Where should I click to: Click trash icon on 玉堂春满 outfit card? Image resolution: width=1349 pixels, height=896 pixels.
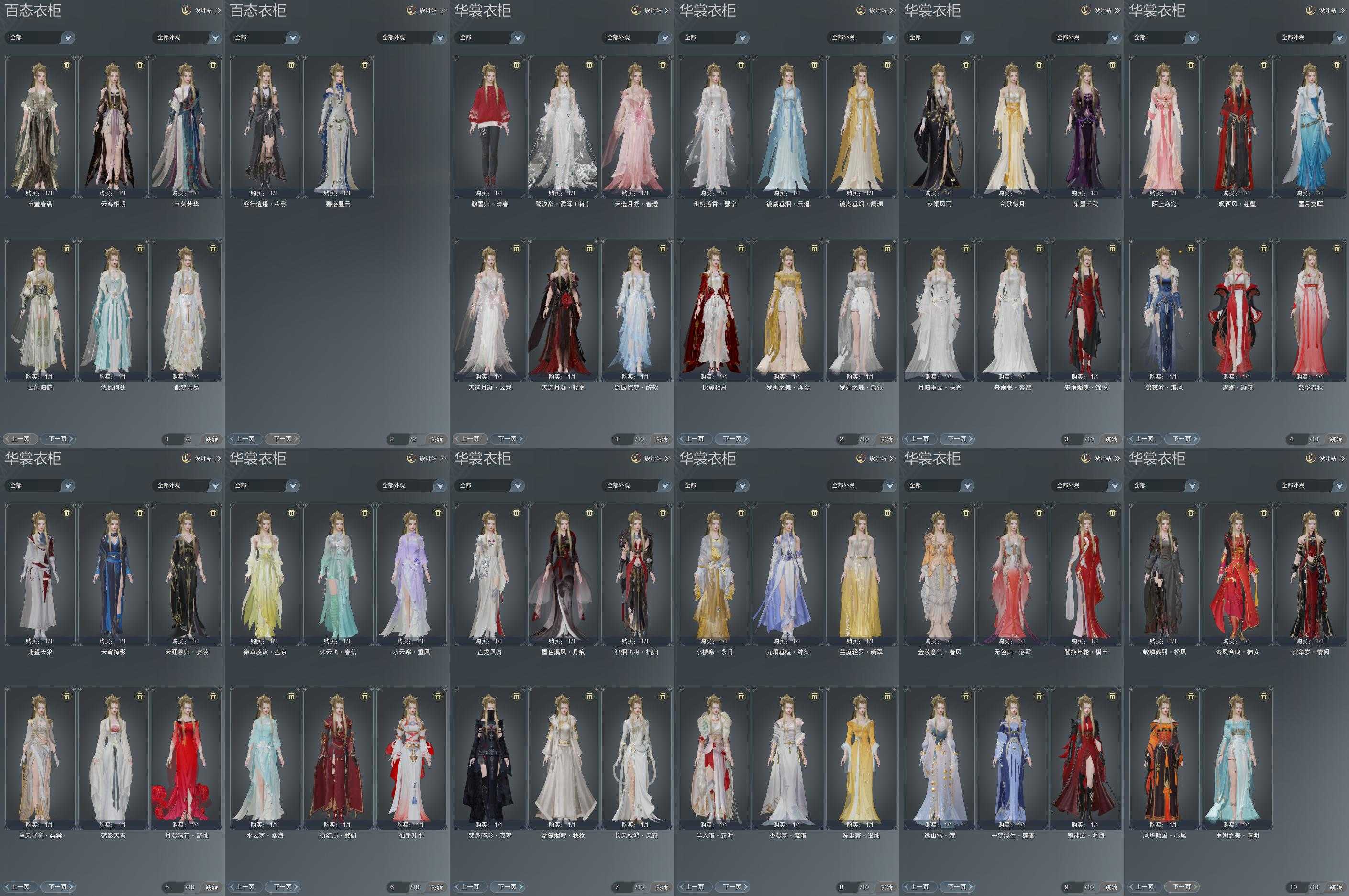tap(67, 65)
